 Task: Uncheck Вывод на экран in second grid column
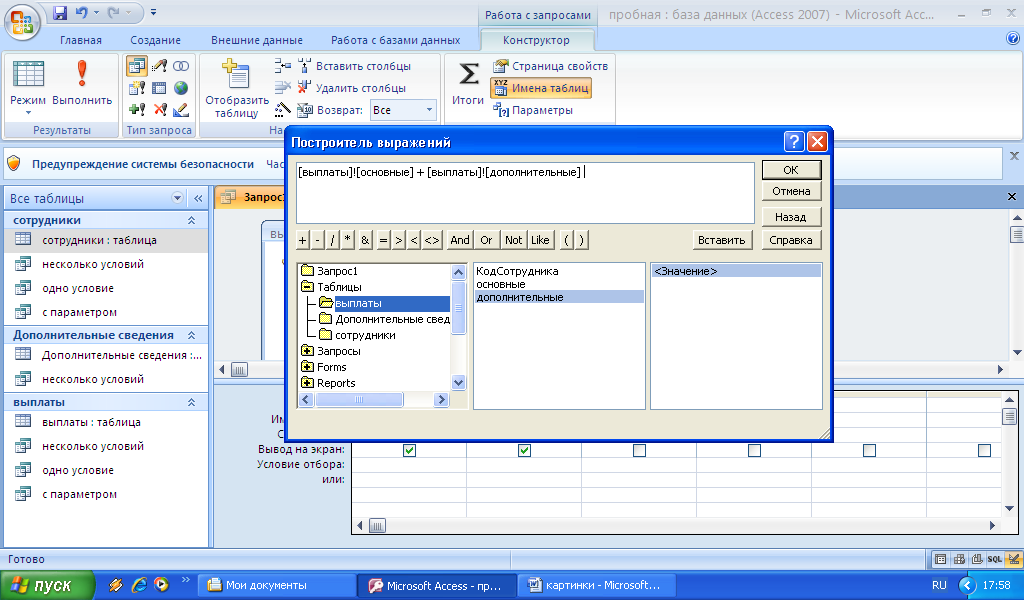tap(524, 450)
